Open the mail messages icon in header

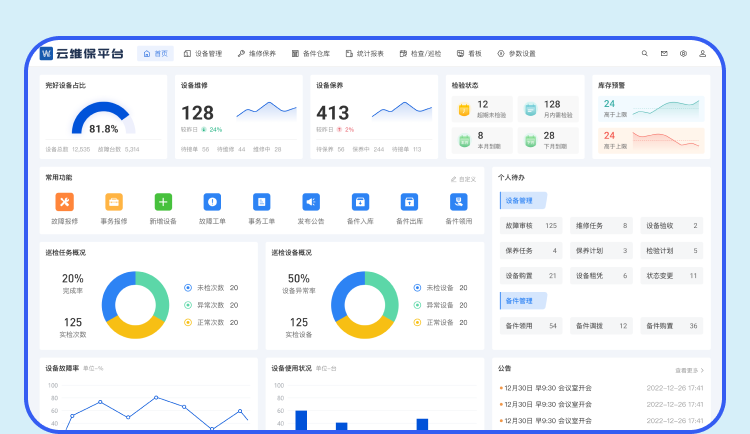coord(664,54)
